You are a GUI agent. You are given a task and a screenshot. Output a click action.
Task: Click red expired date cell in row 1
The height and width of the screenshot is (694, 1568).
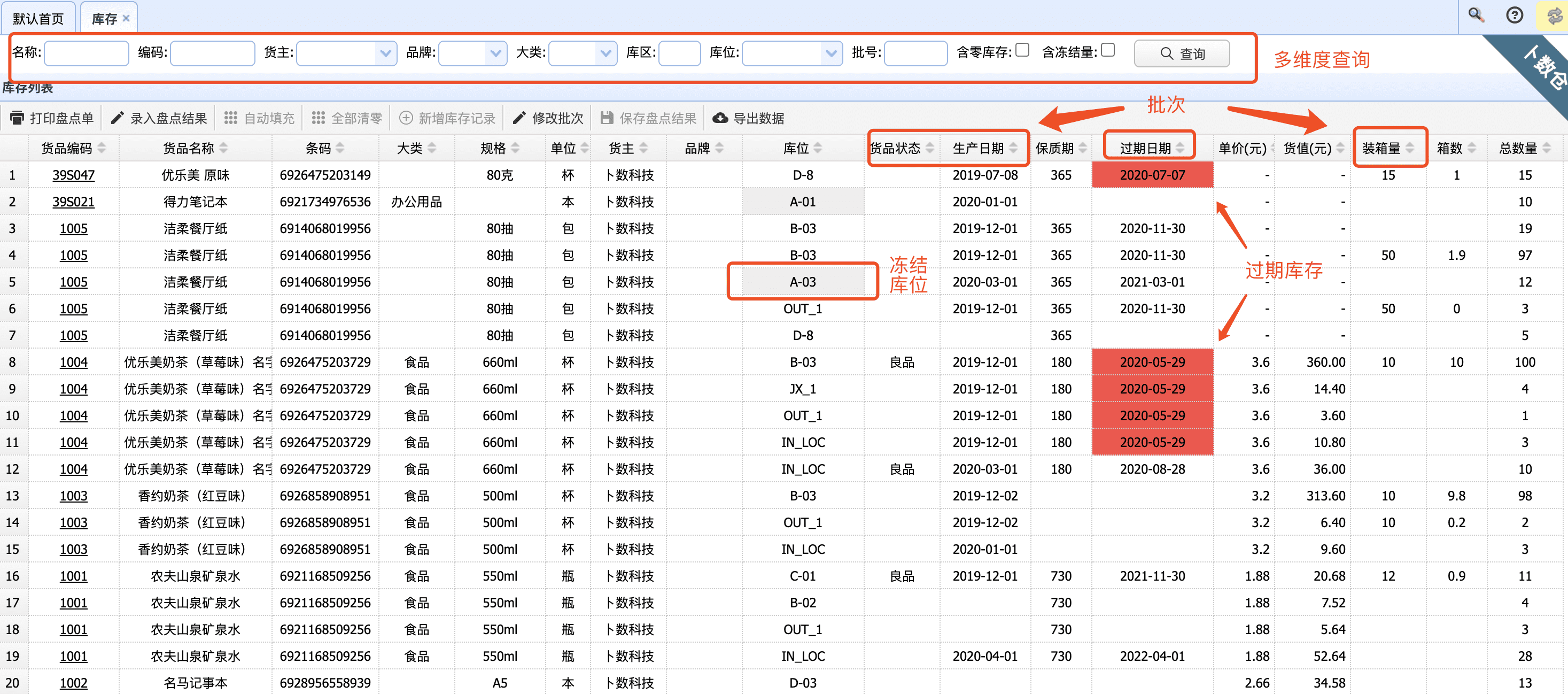coord(1152,175)
